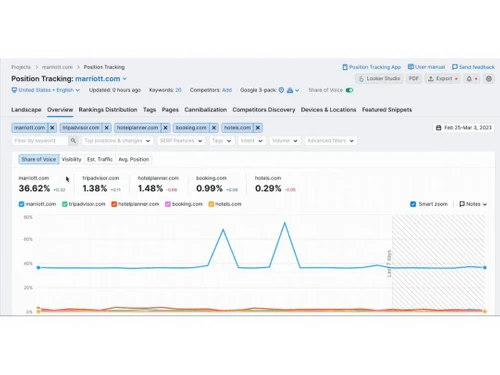Open the Volume filter dropdown
Viewport: 500px width, 375px height.
[x=285, y=141]
